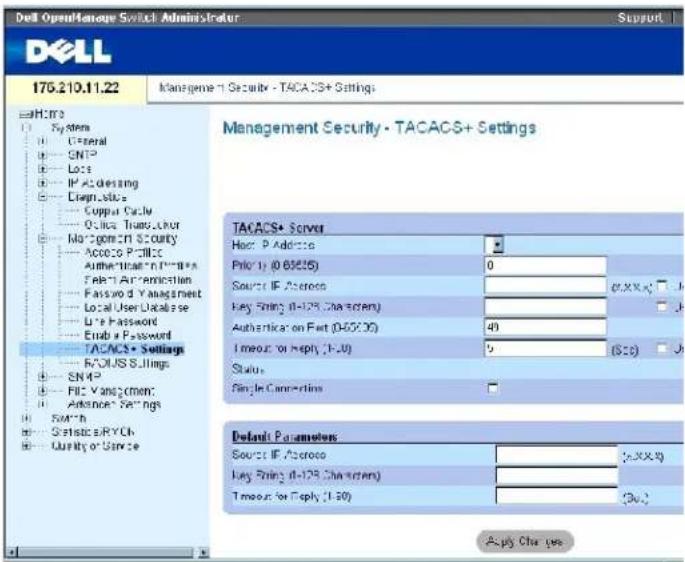Open the Support link in the header
The image size is (685, 562).
point(640,17)
